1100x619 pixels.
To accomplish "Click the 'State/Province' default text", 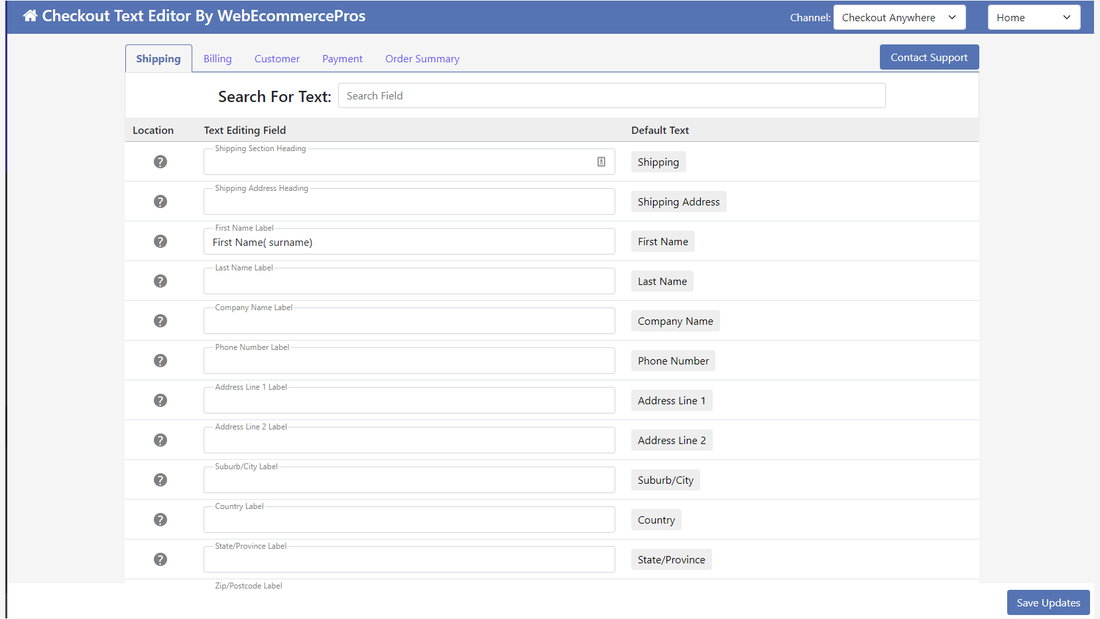I will pos(671,559).
